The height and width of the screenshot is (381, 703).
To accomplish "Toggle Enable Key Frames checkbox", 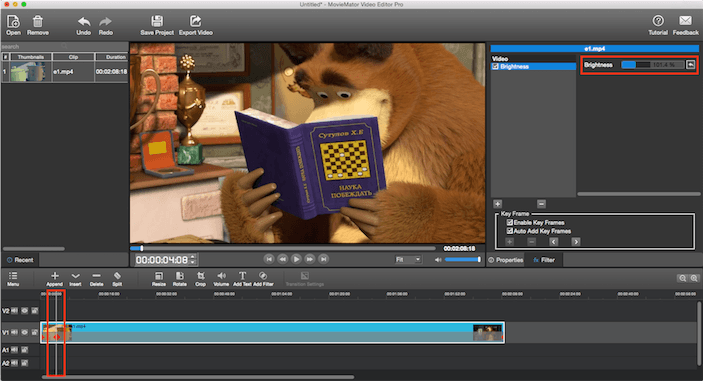I will coord(509,222).
